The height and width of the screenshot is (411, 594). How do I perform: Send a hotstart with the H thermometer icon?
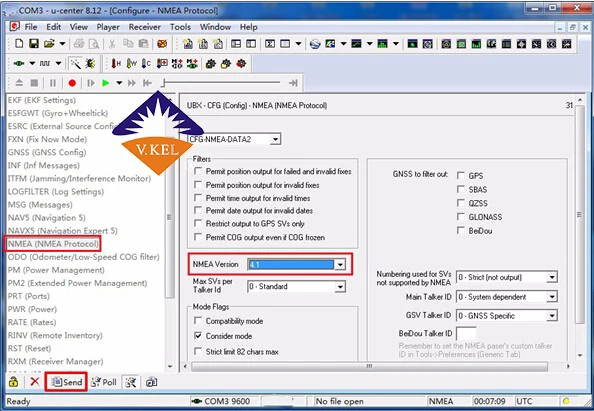(x=116, y=63)
